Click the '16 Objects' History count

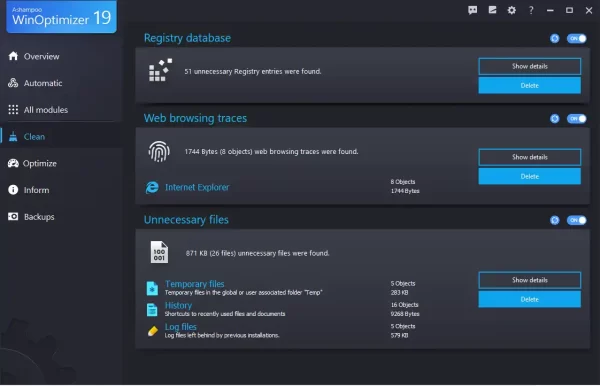[404, 305]
